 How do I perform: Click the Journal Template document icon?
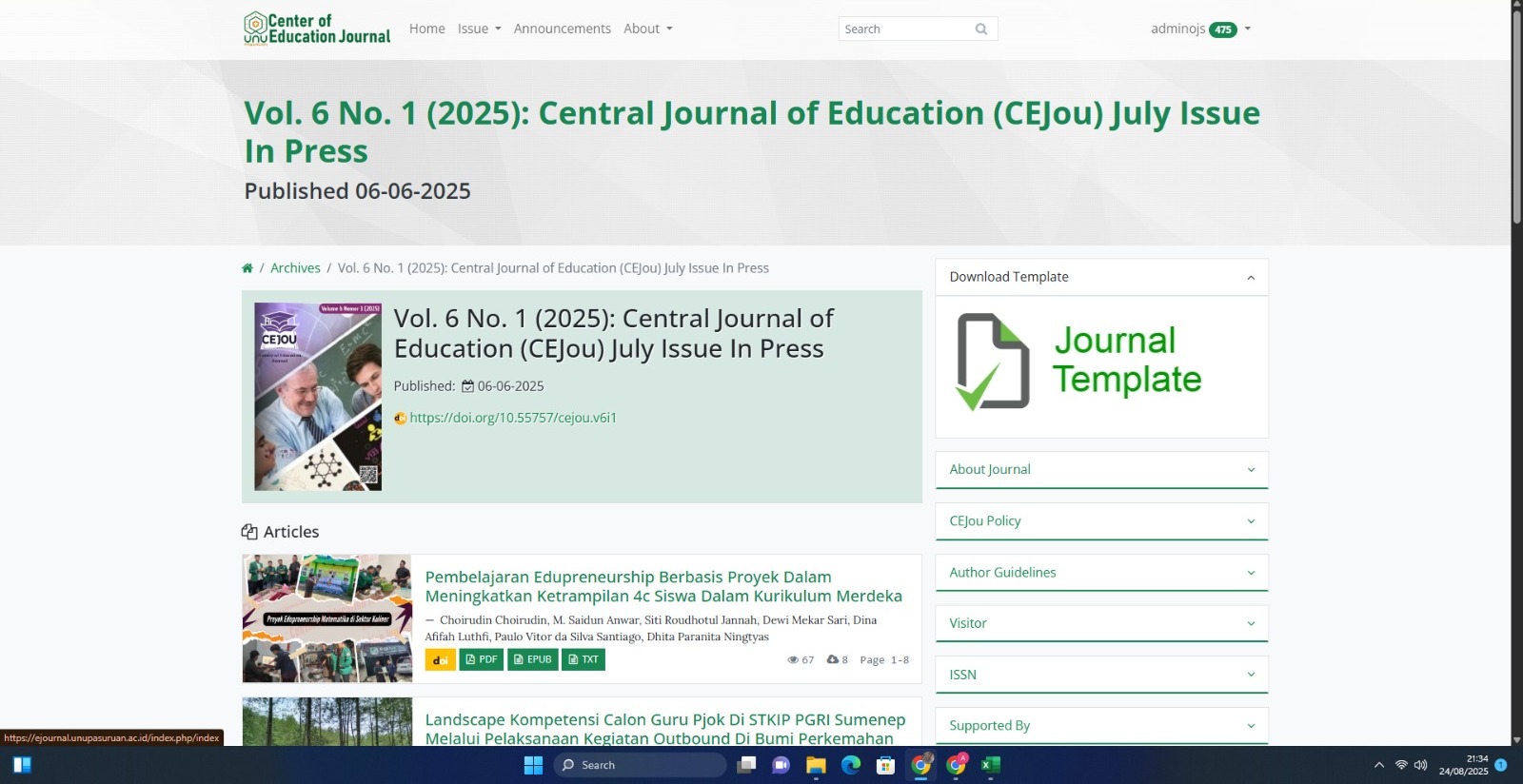[x=993, y=362]
